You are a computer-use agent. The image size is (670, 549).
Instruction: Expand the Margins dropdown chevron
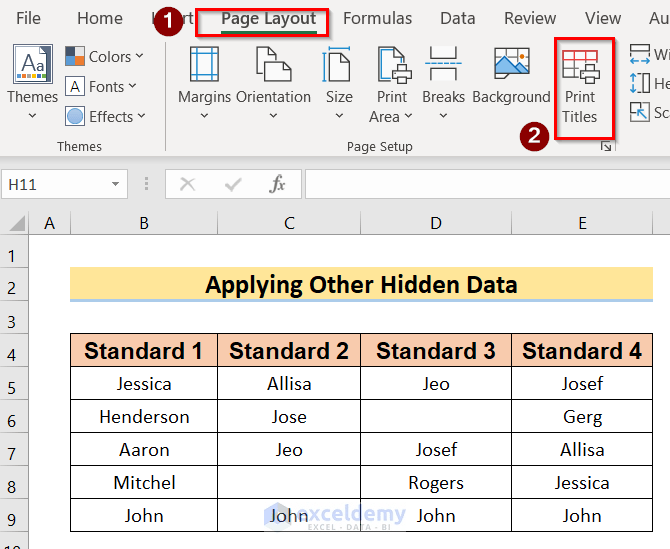(x=204, y=116)
